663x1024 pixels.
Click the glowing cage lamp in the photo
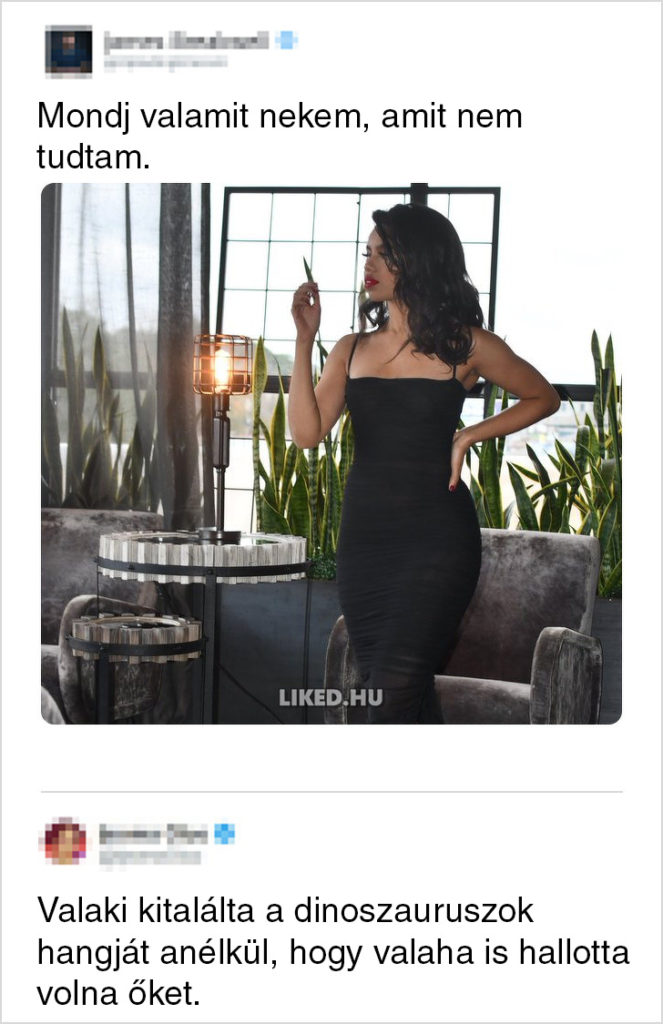[222, 366]
